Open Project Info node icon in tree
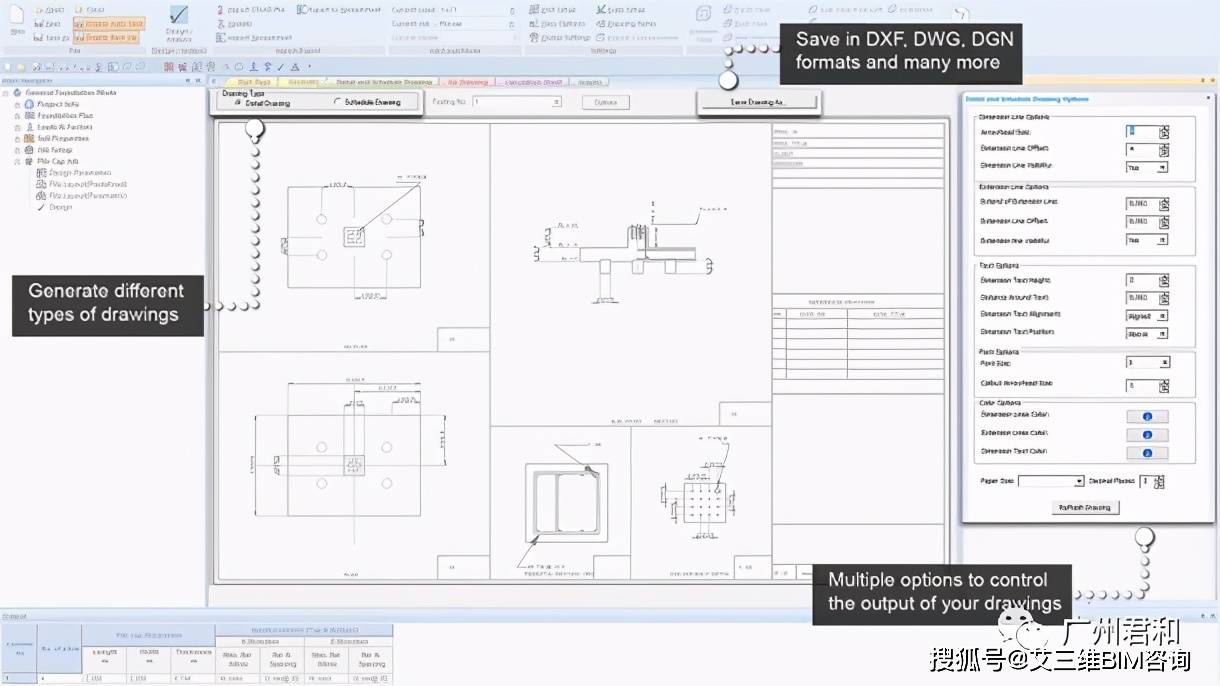1220x686 pixels. [x=28, y=104]
